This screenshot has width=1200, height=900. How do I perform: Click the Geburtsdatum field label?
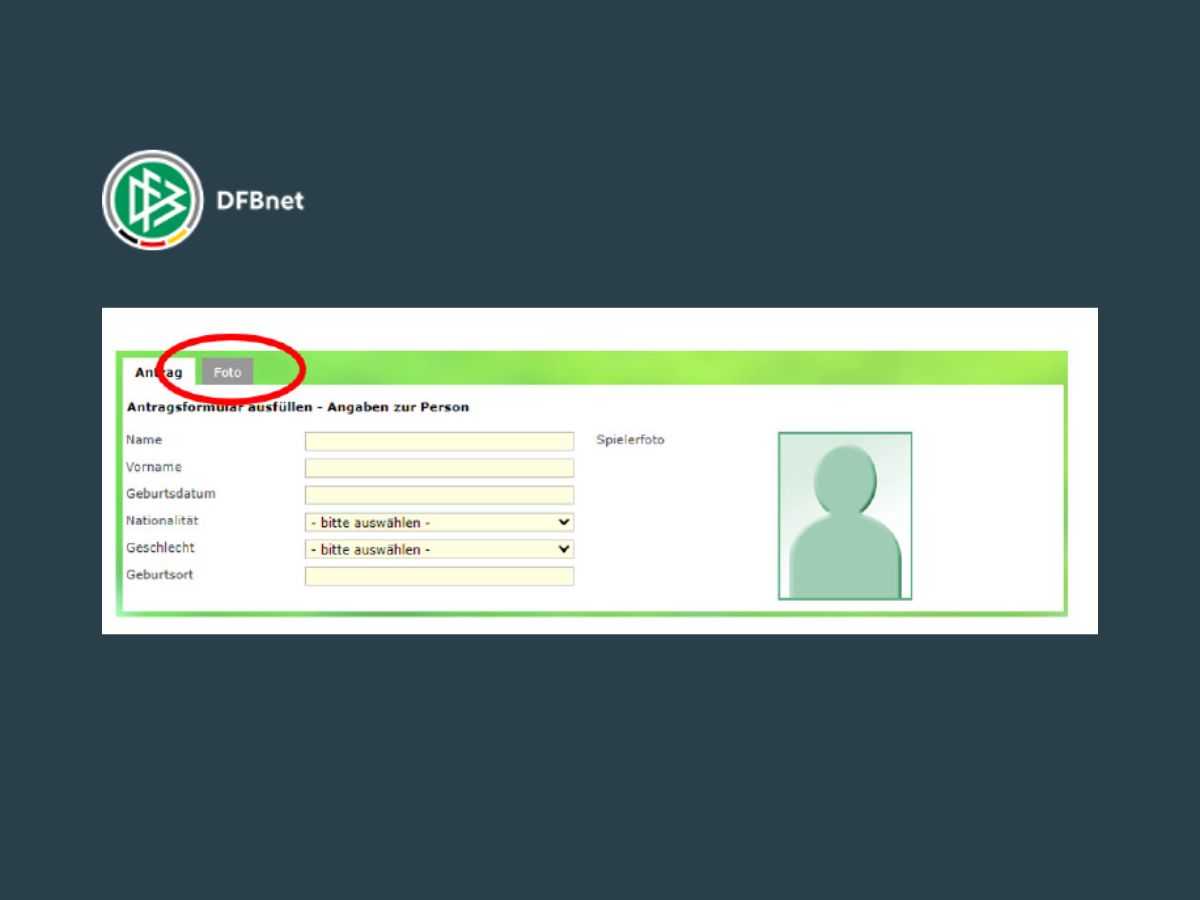point(171,494)
